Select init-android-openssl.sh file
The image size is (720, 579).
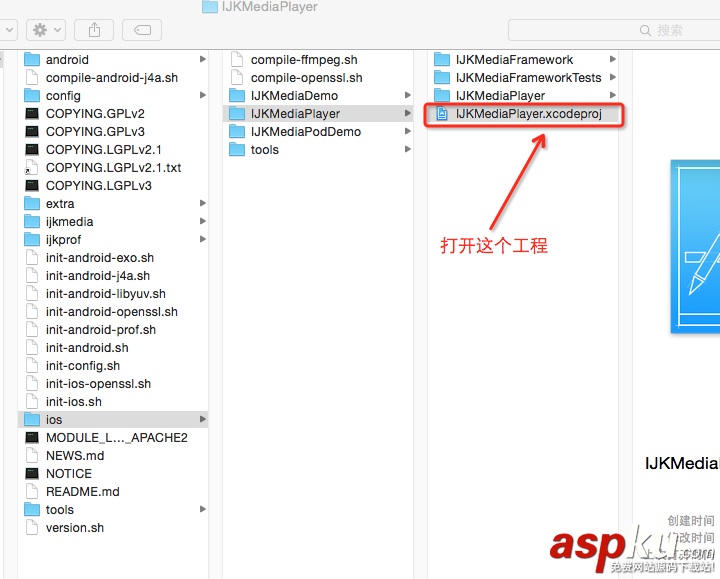113,311
